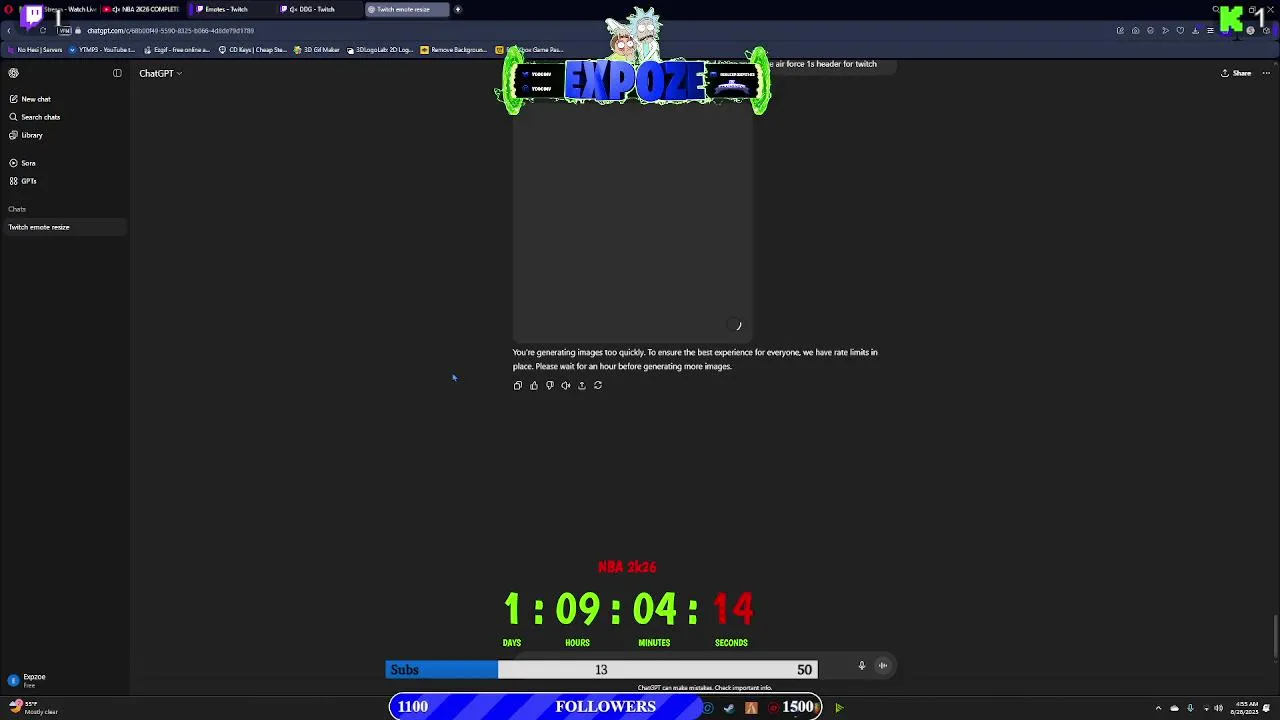Click the voice mode waveform icon
The width and height of the screenshot is (1280, 720).
[x=883, y=665]
